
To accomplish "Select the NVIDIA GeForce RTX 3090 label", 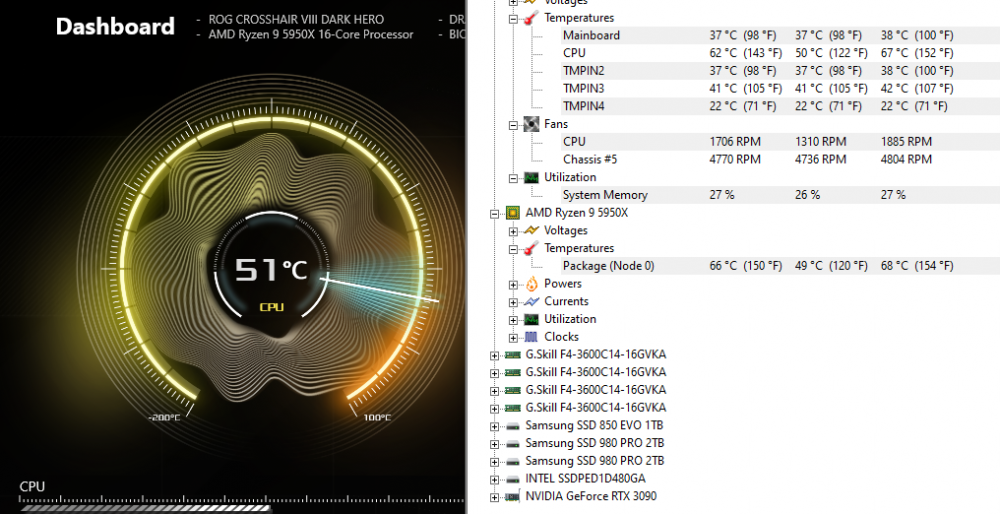I will click(591, 496).
